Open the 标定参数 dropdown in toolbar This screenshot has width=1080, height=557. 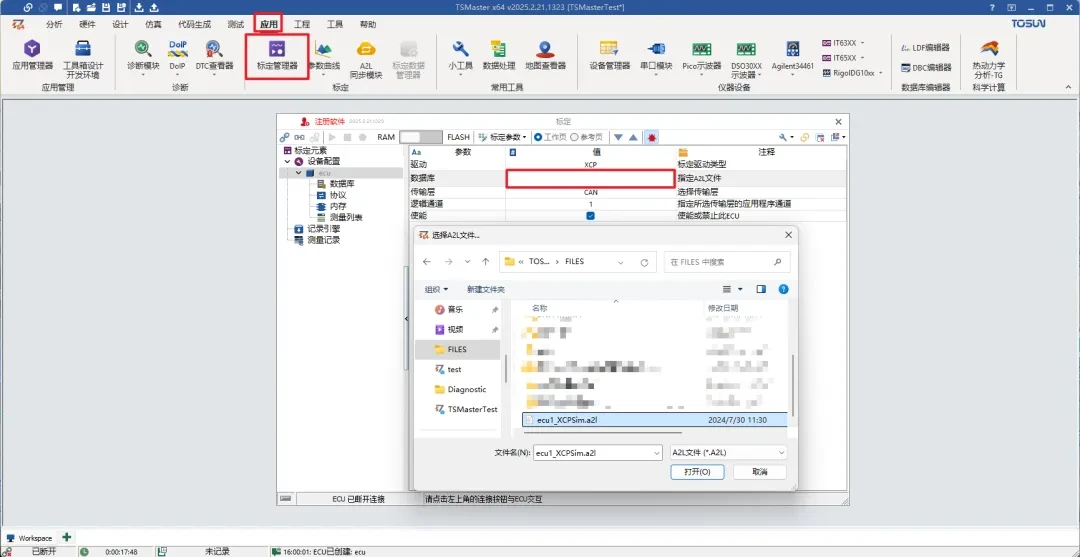coord(502,137)
